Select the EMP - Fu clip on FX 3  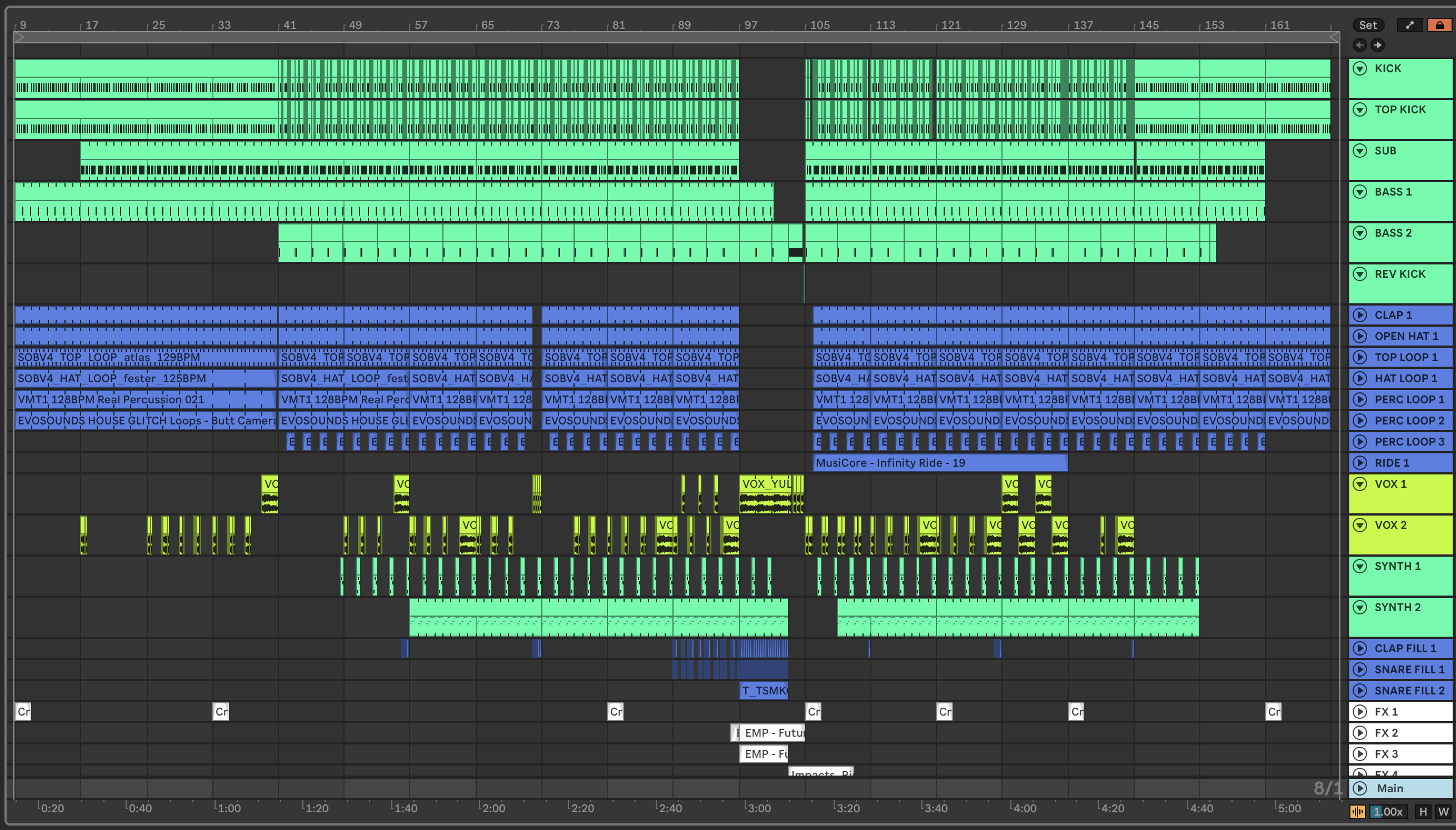point(764,754)
